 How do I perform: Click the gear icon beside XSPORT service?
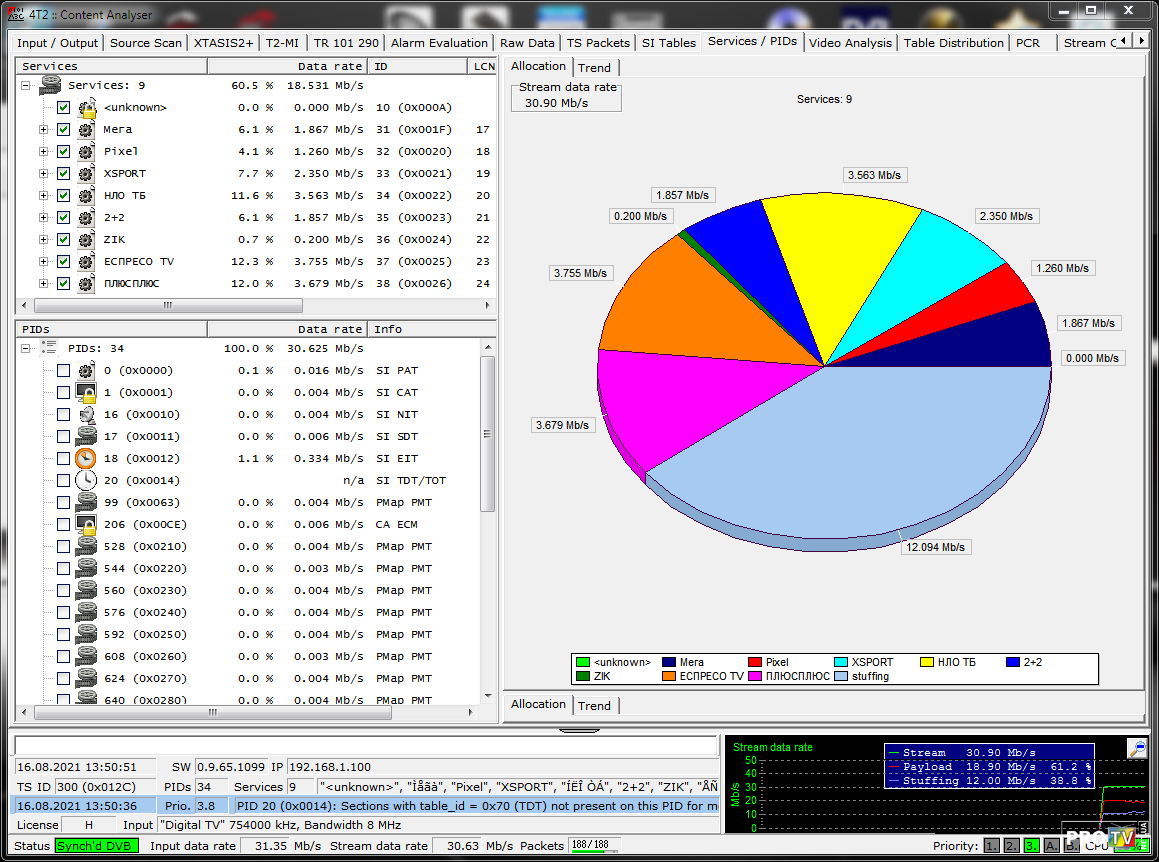[x=87, y=174]
